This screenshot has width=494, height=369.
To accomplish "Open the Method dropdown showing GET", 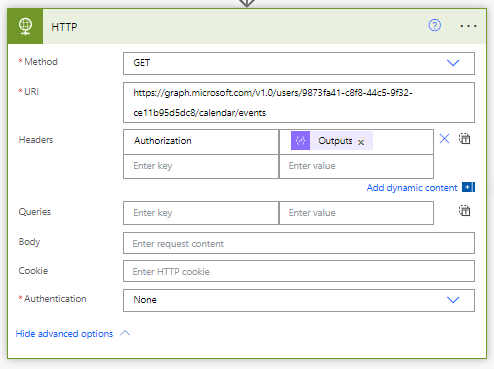I will coord(299,63).
